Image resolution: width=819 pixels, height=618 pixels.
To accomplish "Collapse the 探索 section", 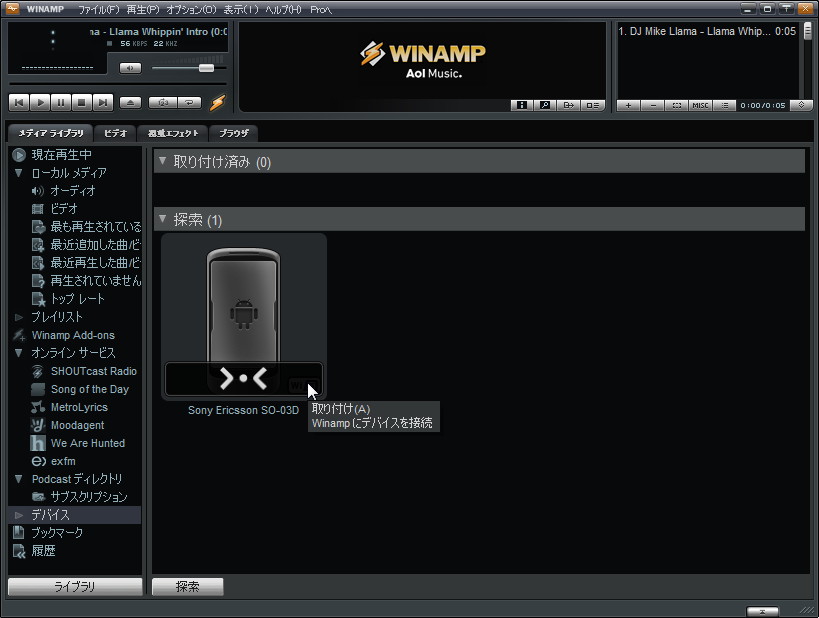I will point(163,219).
